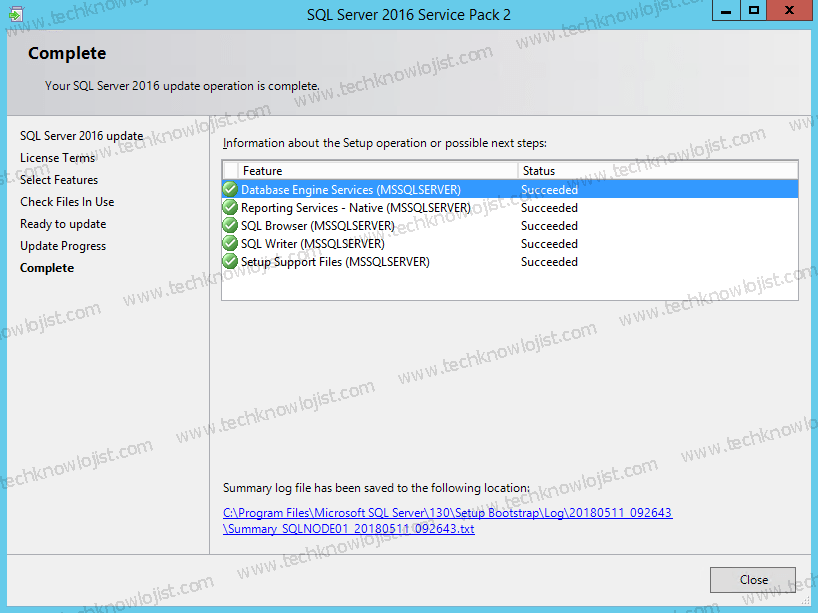
Task: Click the SQL Server icon in the title bar
Action: (15, 12)
